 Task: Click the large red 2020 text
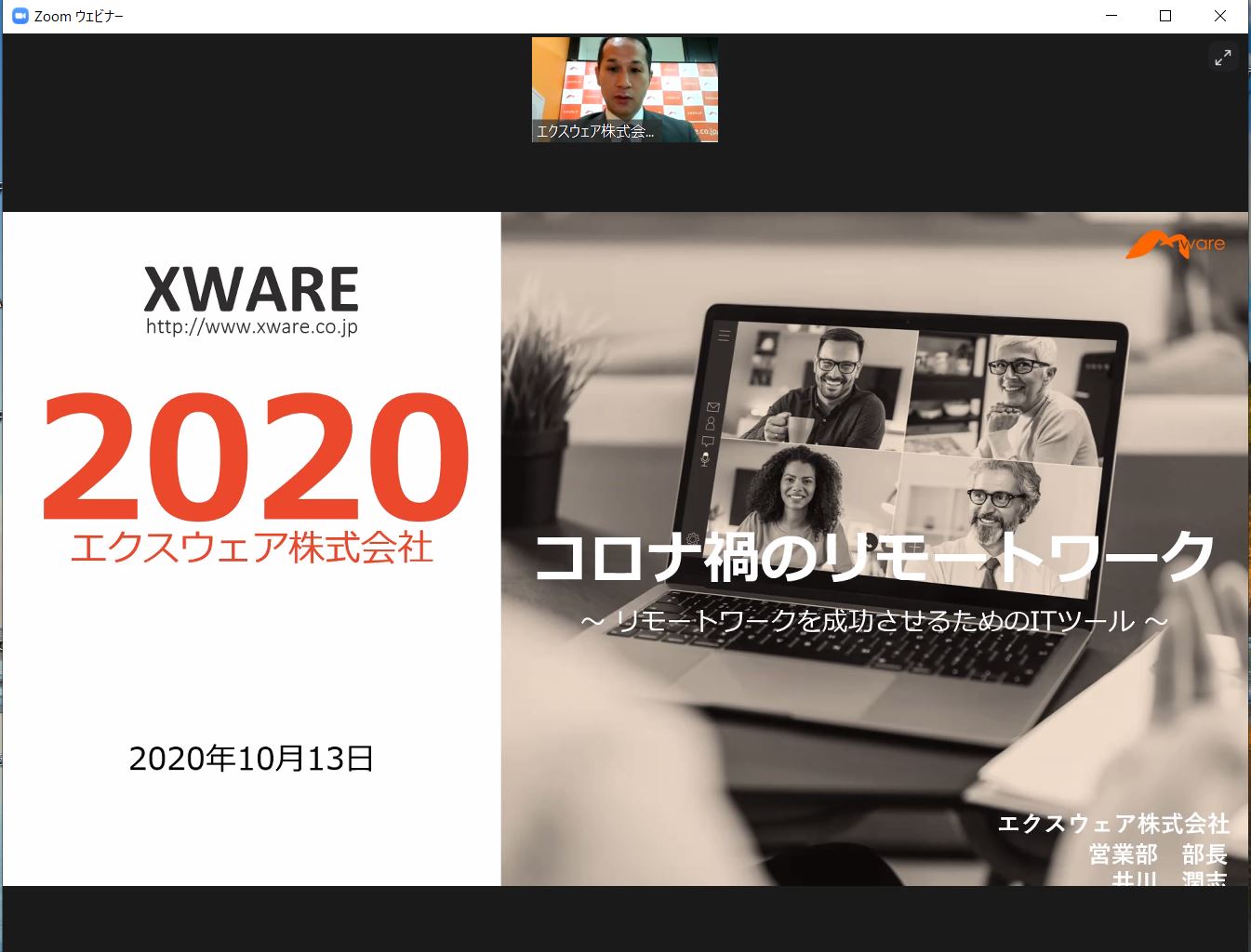click(255, 456)
